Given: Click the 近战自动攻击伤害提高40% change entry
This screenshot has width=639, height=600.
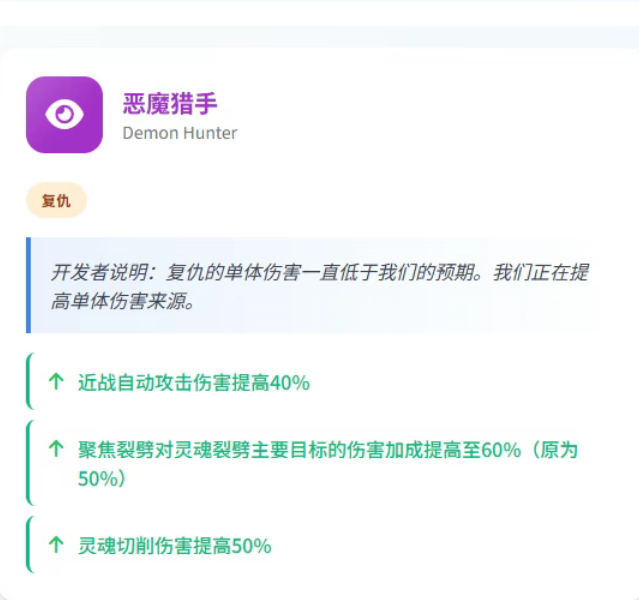Looking at the screenshot, I should click(194, 383).
